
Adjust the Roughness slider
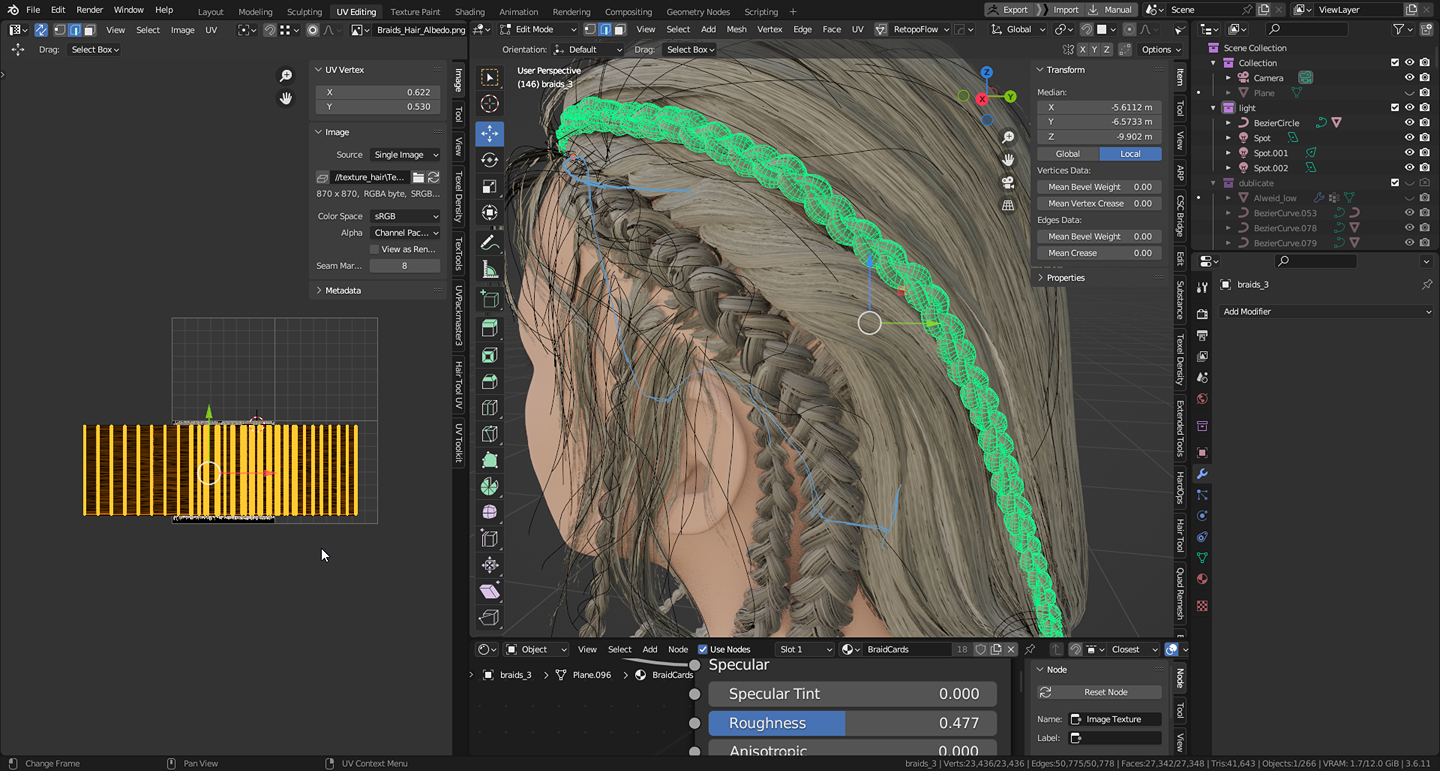pos(852,723)
